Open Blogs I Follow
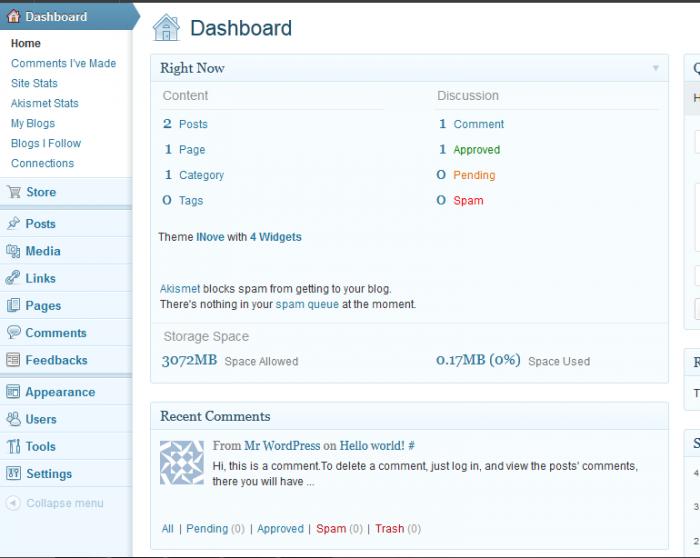 (46, 143)
